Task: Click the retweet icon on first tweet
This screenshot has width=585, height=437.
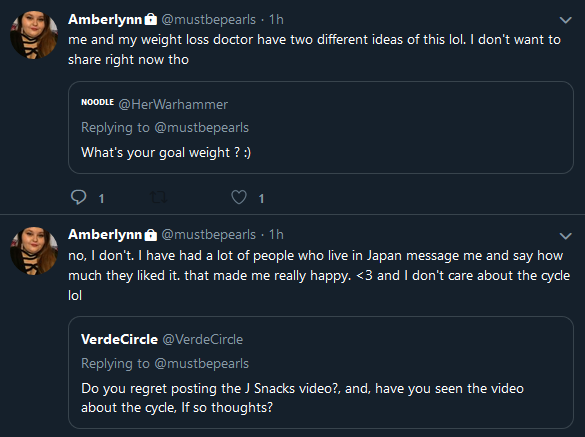Action: tap(158, 197)
